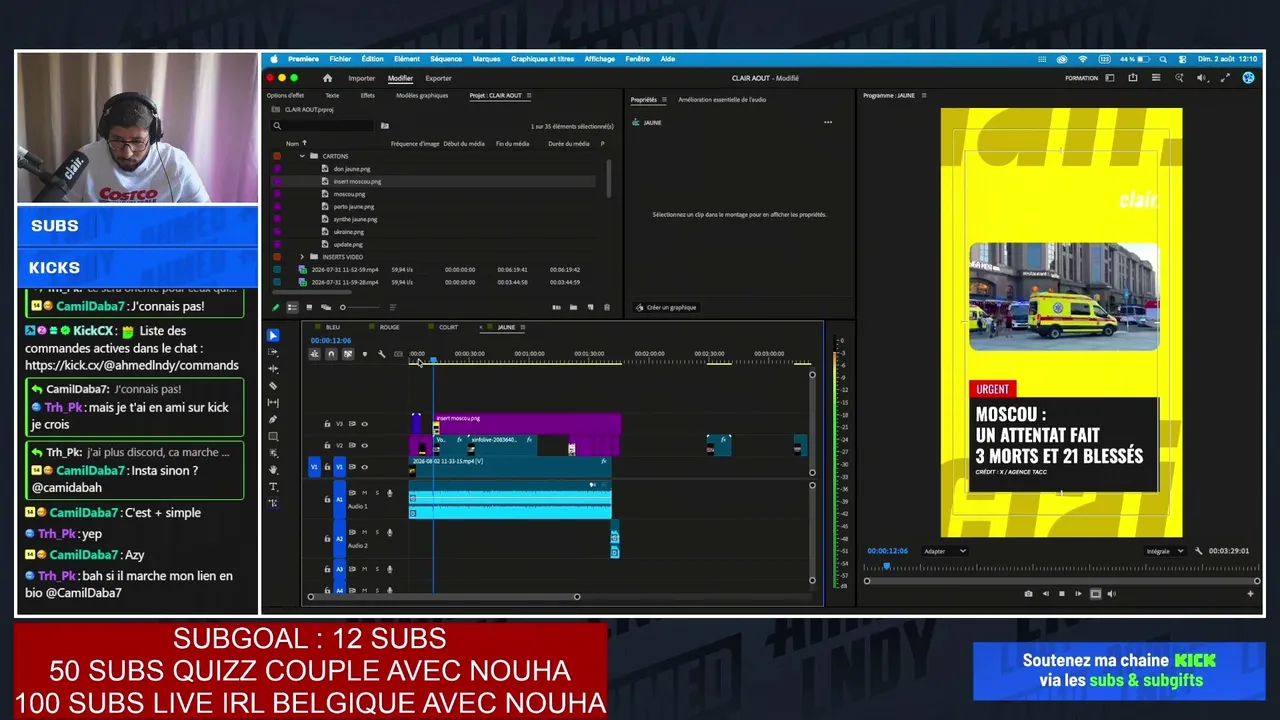The height and width of the screenshot is (720, 1280).
Task: Click the trash icon in project panel
Action: coord(606,307)
